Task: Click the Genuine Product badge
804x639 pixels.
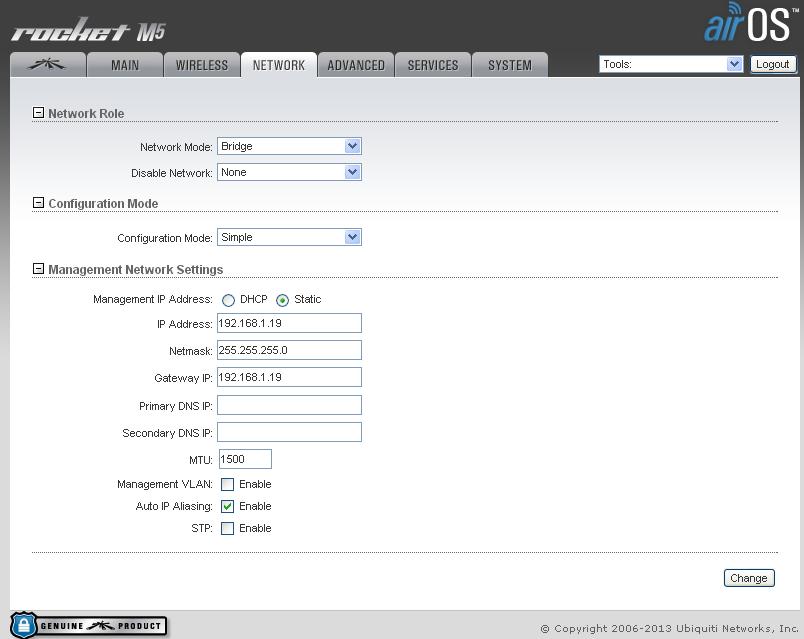Action: [x=88, y=625]
